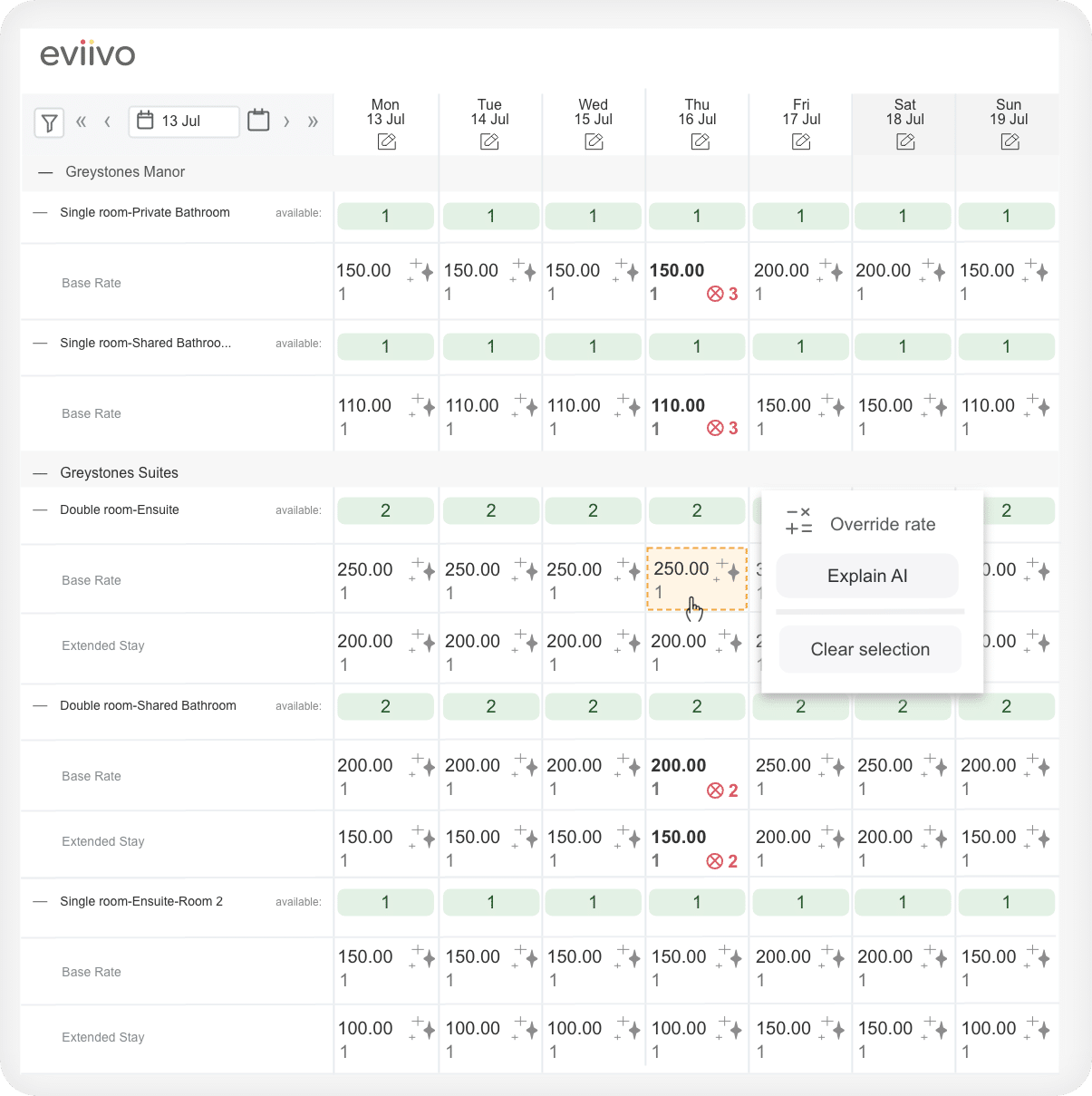Edit Wed 15 Jul column pencil icon
The width and height of the screenshot is (1092, 1096).
[x=594, y=141]
